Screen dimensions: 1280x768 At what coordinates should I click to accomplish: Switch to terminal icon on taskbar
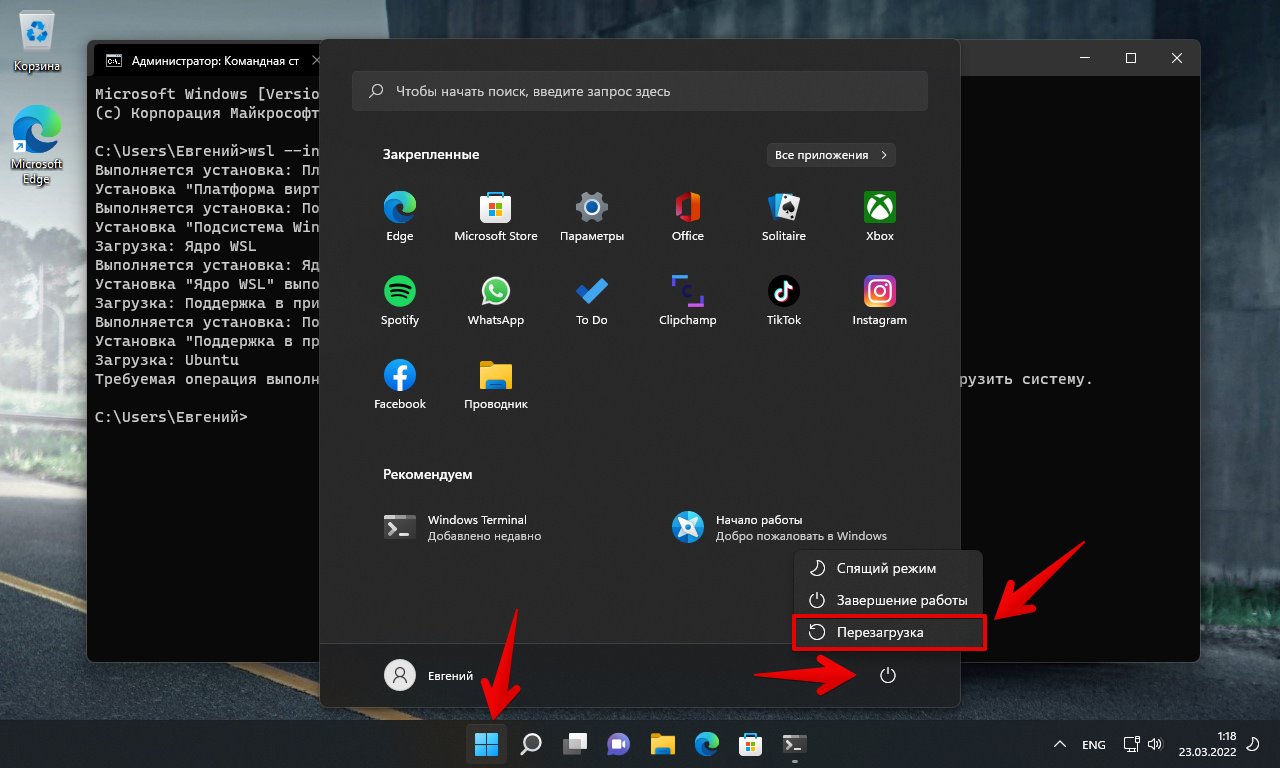(x=795, y=744)
